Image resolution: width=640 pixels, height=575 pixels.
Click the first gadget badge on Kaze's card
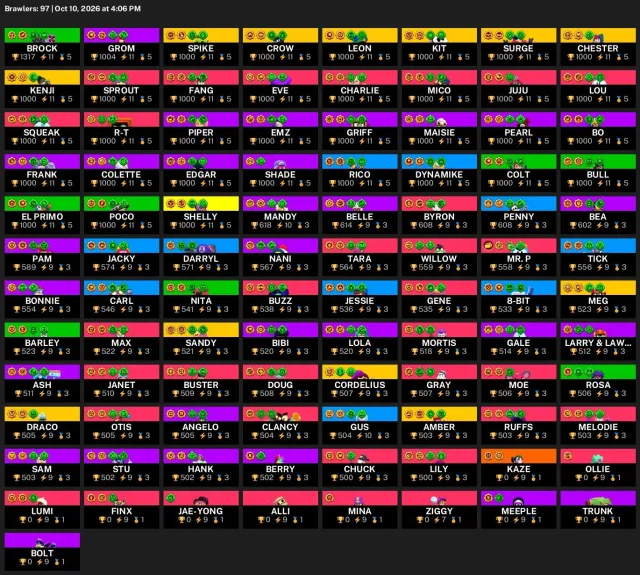click(x=488, y=456)
